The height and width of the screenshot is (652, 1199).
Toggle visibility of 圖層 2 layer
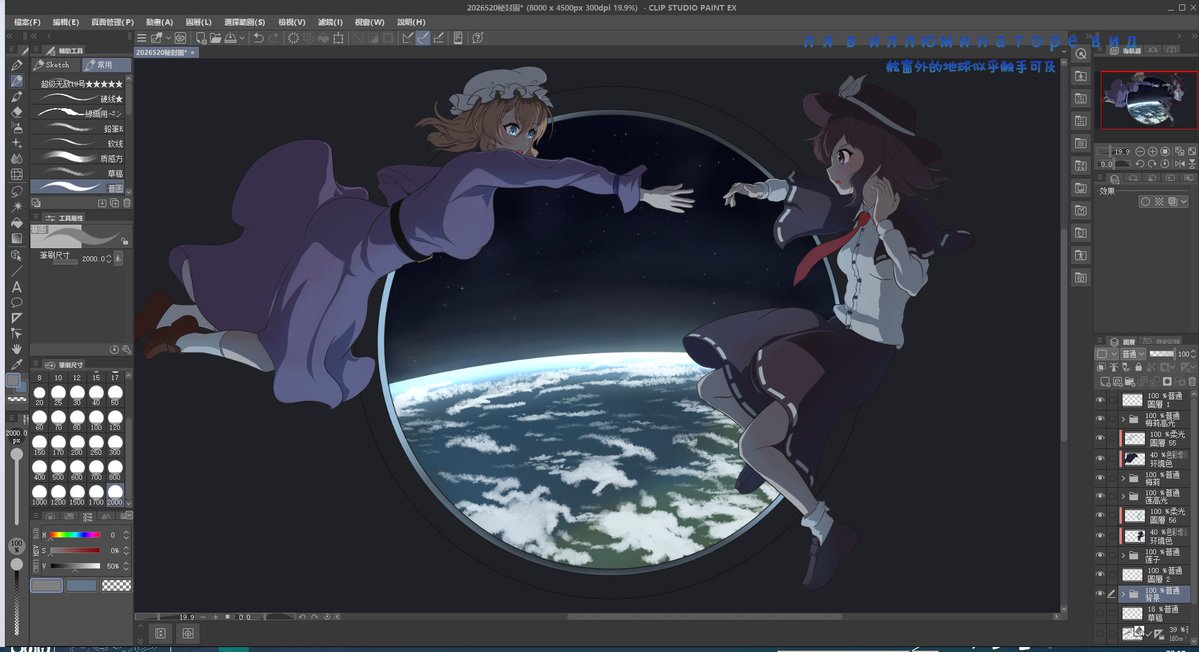click(1100, 574)
